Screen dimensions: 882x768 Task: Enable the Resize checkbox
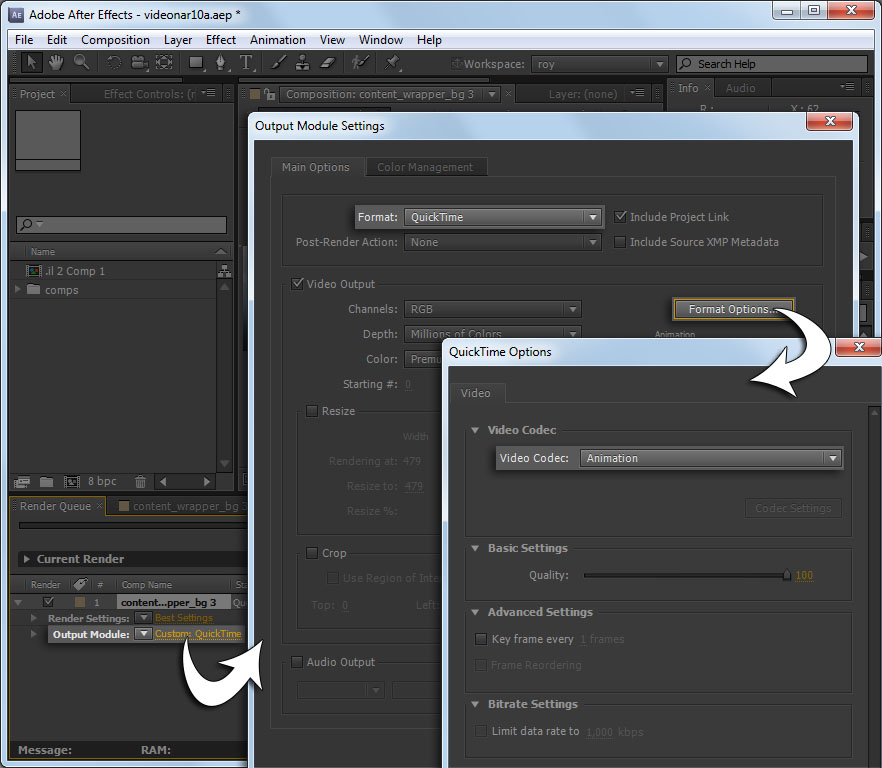312,411
